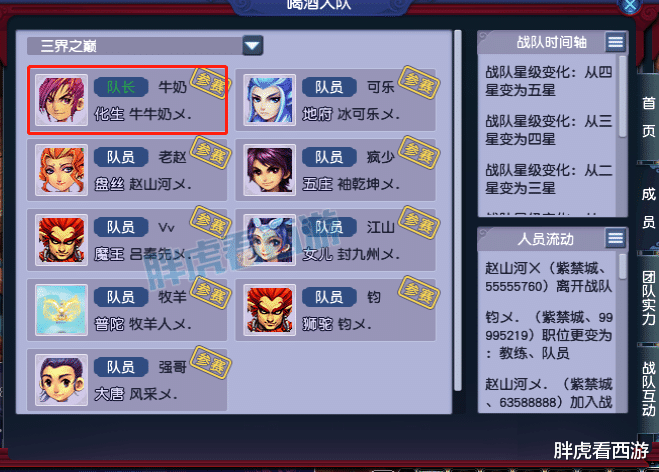The image size is (659, 472).
Task: Switch to the 成员 side tab
Action: tap(648, 207)
